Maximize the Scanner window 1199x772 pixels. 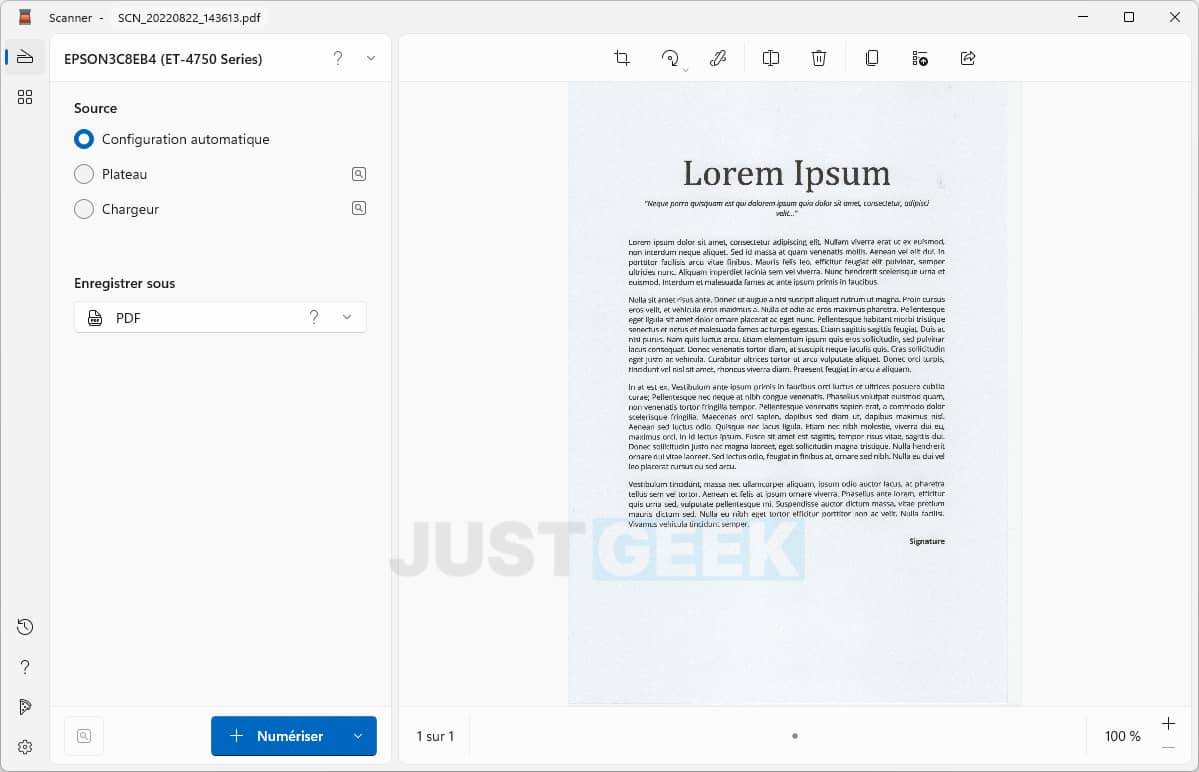1129,17
